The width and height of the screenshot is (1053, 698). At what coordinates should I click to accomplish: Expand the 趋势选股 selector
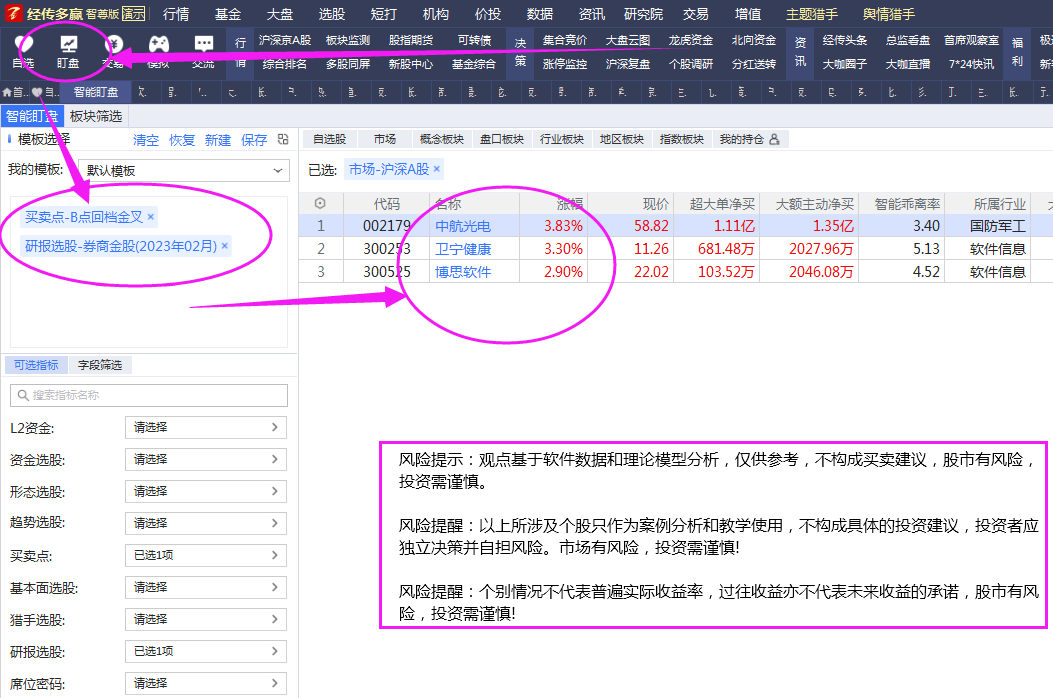click(x=205, y=523)
